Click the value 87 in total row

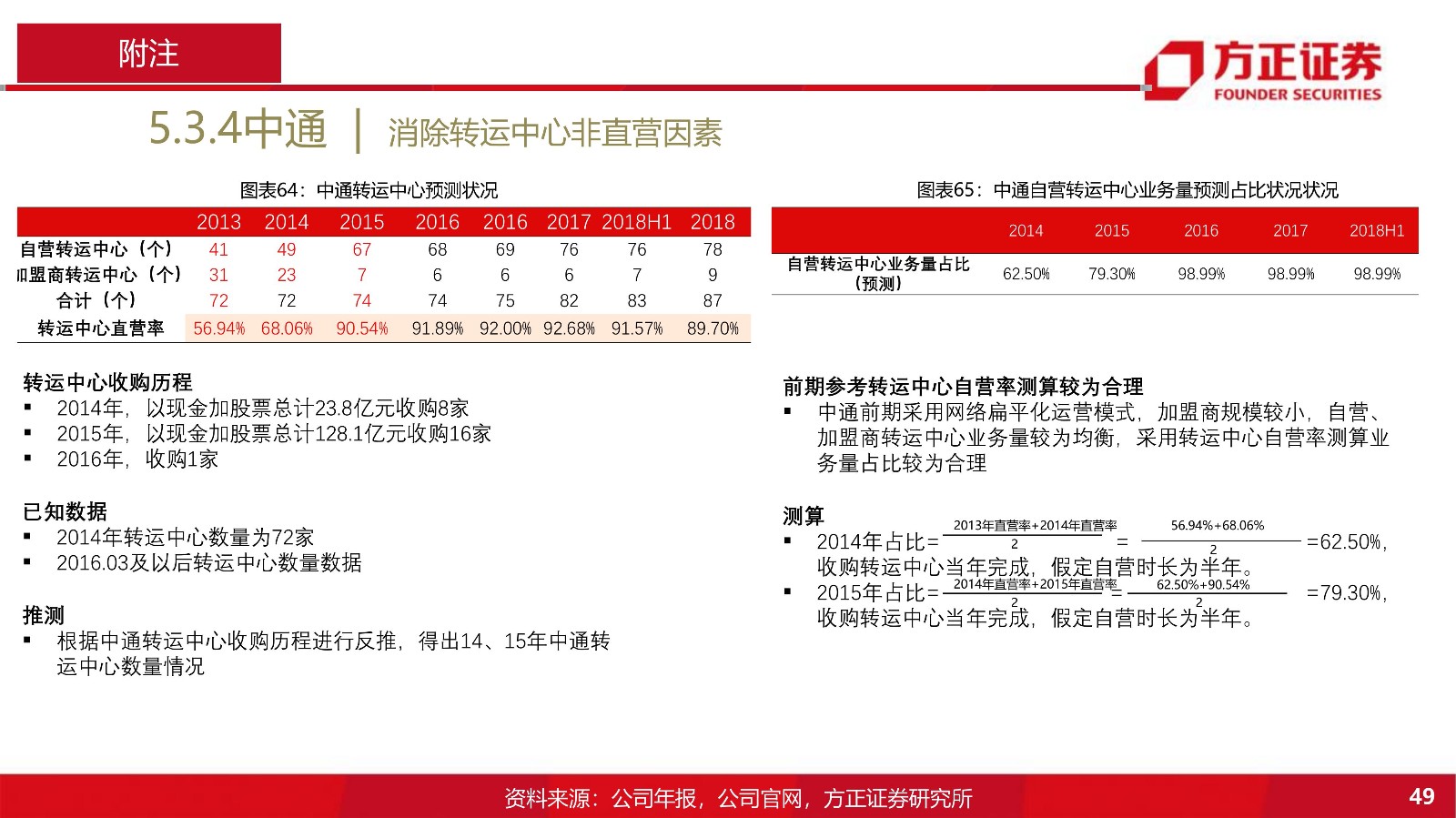pyautogui.click(x=713, y=300)
